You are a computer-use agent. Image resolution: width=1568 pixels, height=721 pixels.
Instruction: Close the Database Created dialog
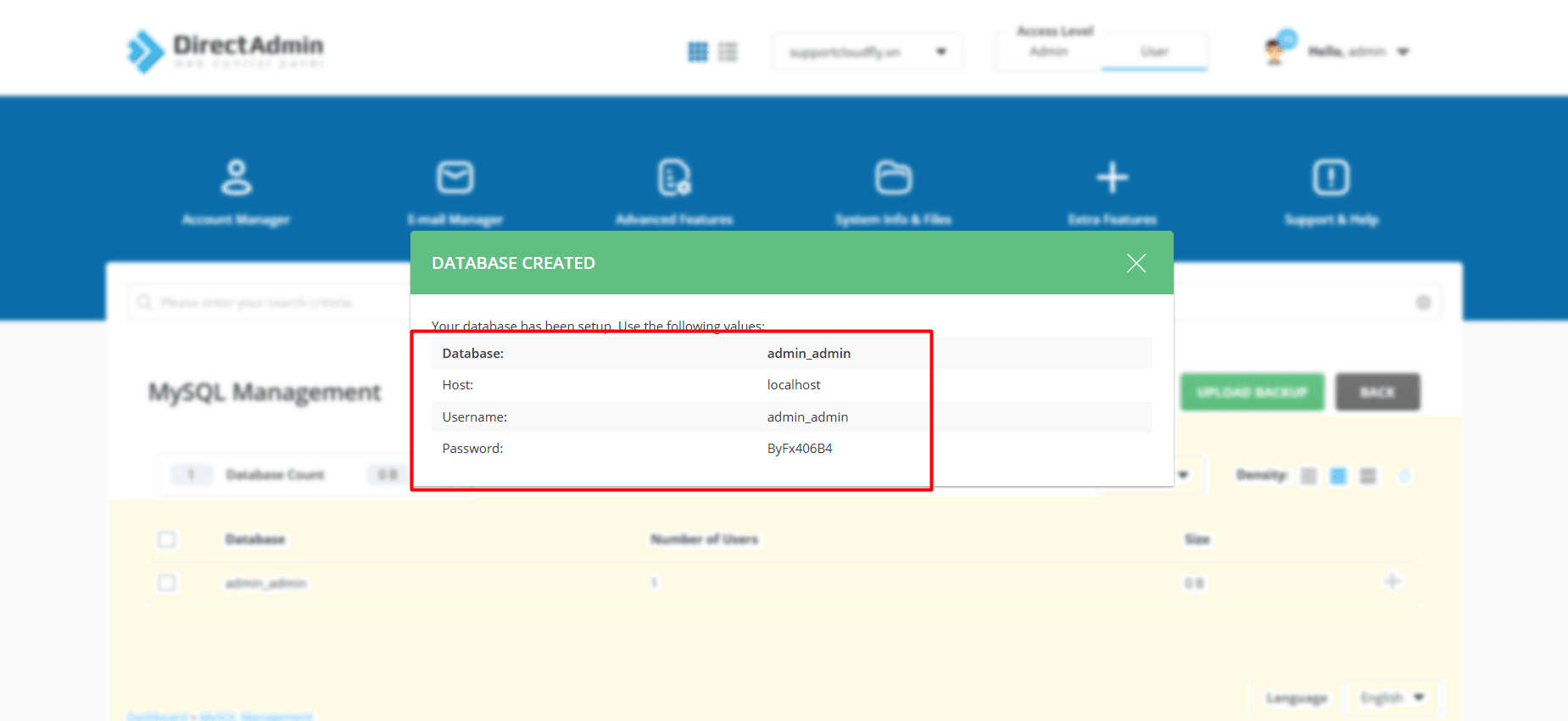point(1136,263)
